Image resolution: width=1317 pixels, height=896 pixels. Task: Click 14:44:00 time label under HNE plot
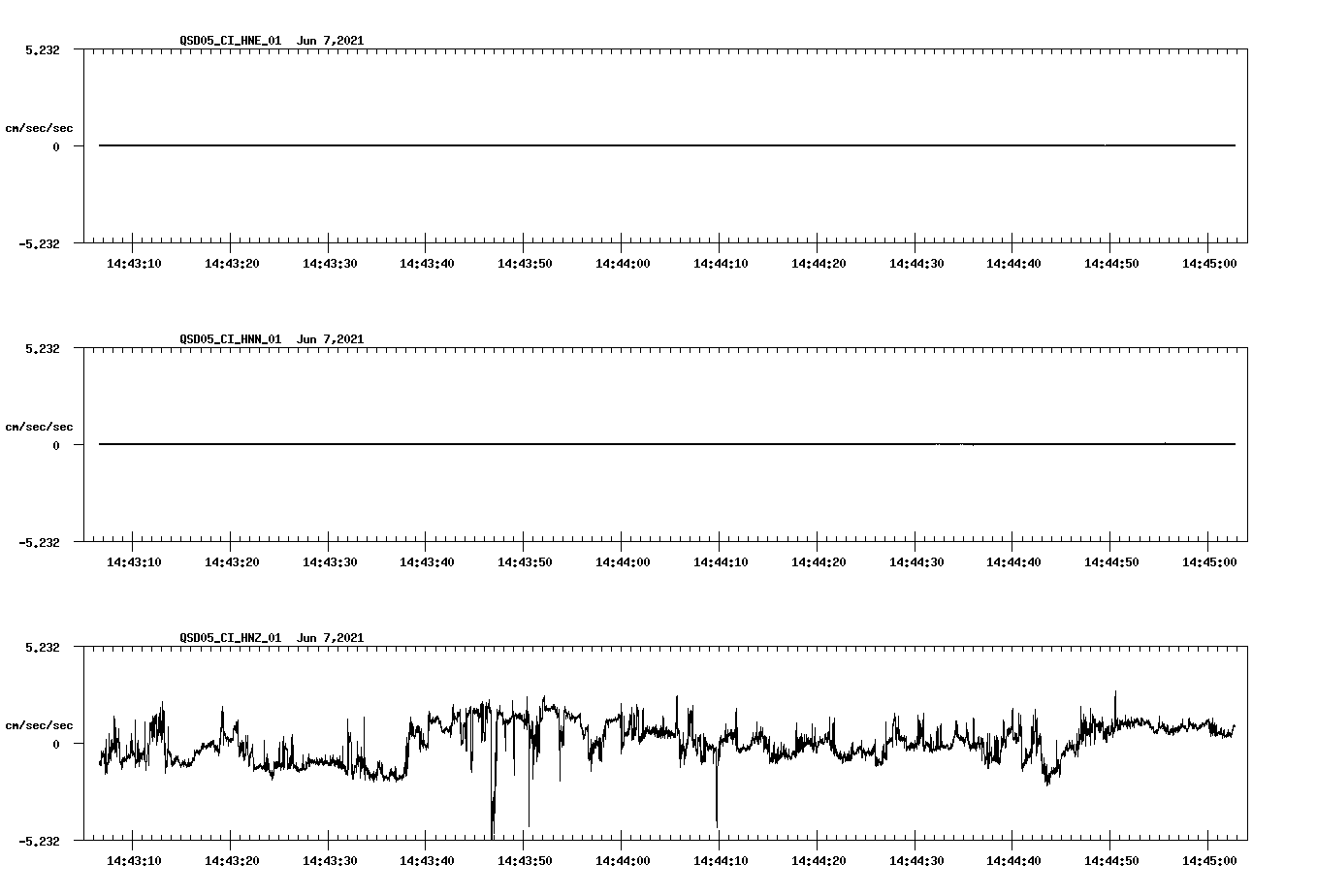pos(623,263)
